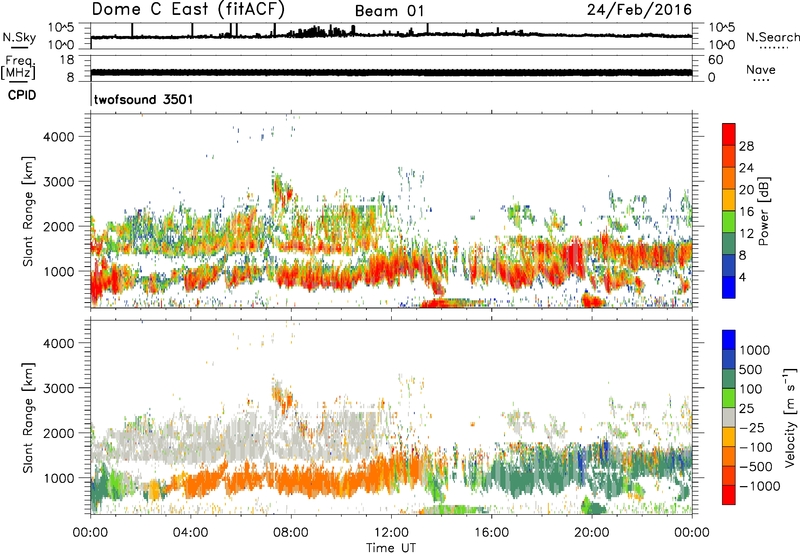Click the '28' power colorbar label
Viewport: 800px width, 554px height.
click(x=746, y=146)
